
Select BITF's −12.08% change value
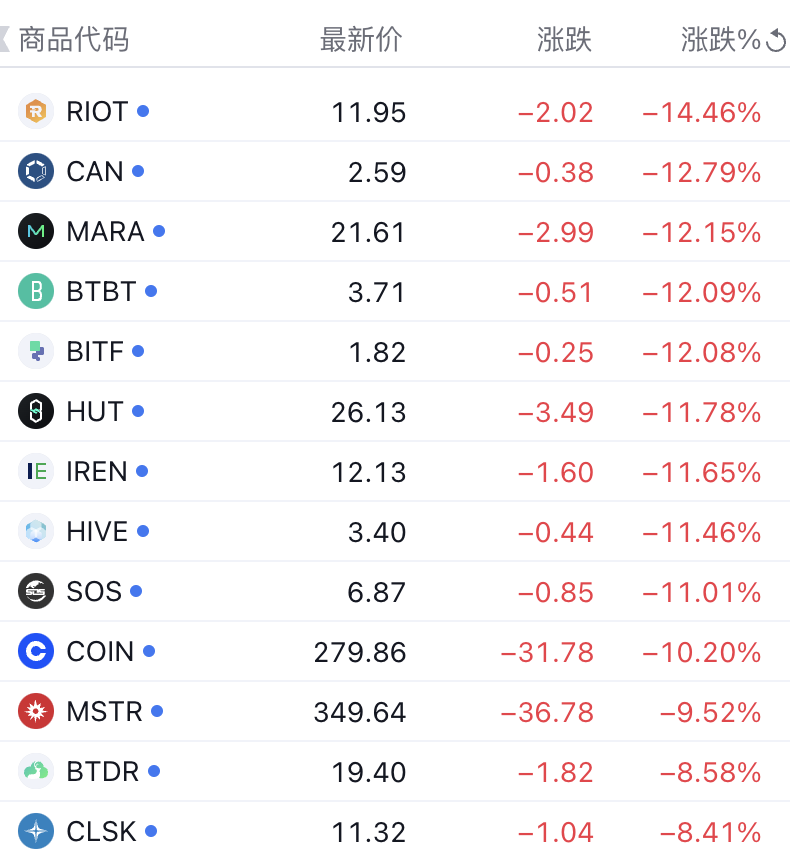click(x=702, y=352)
